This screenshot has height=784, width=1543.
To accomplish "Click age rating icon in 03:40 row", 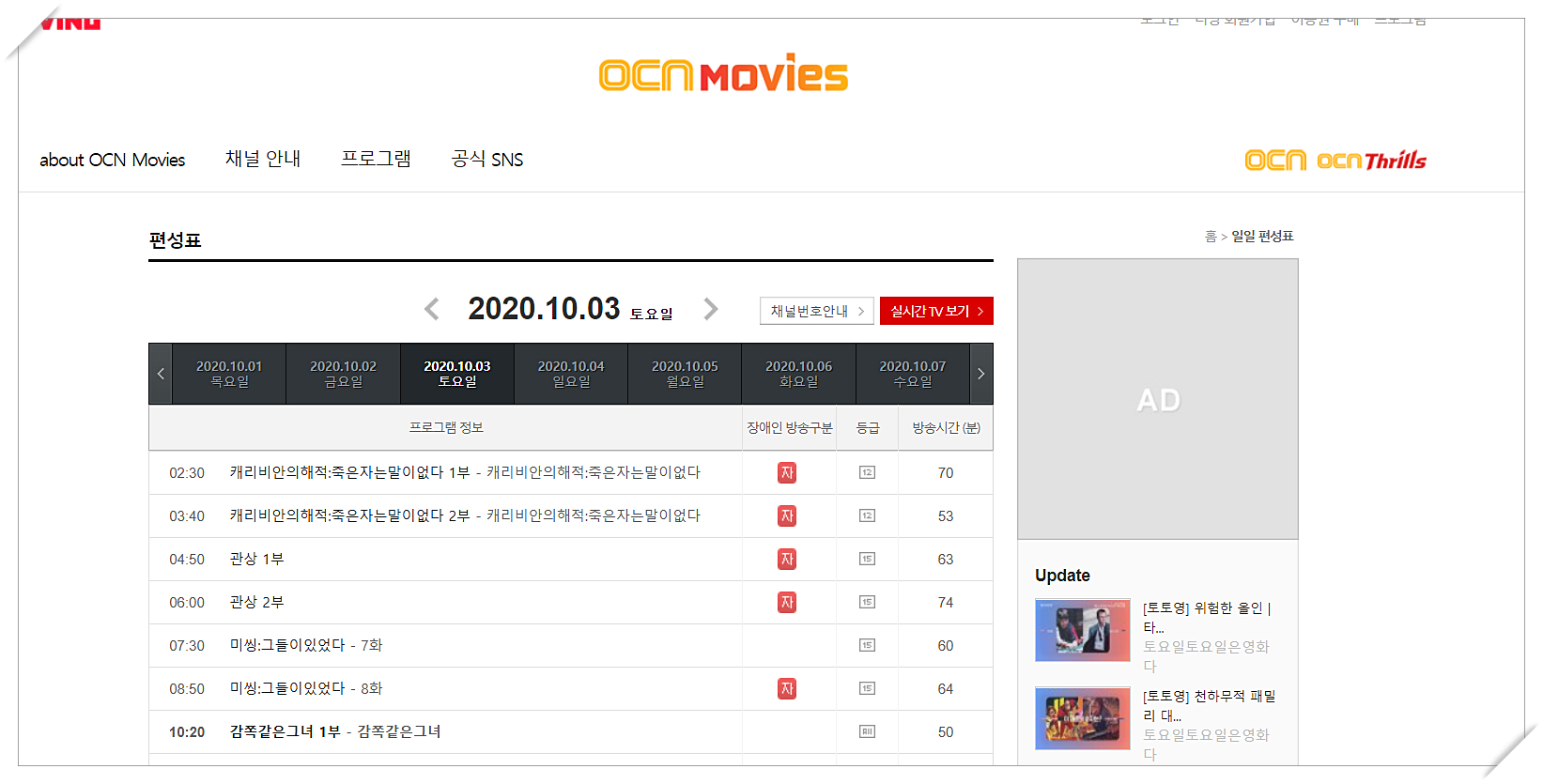I will [x=868, y=516].
